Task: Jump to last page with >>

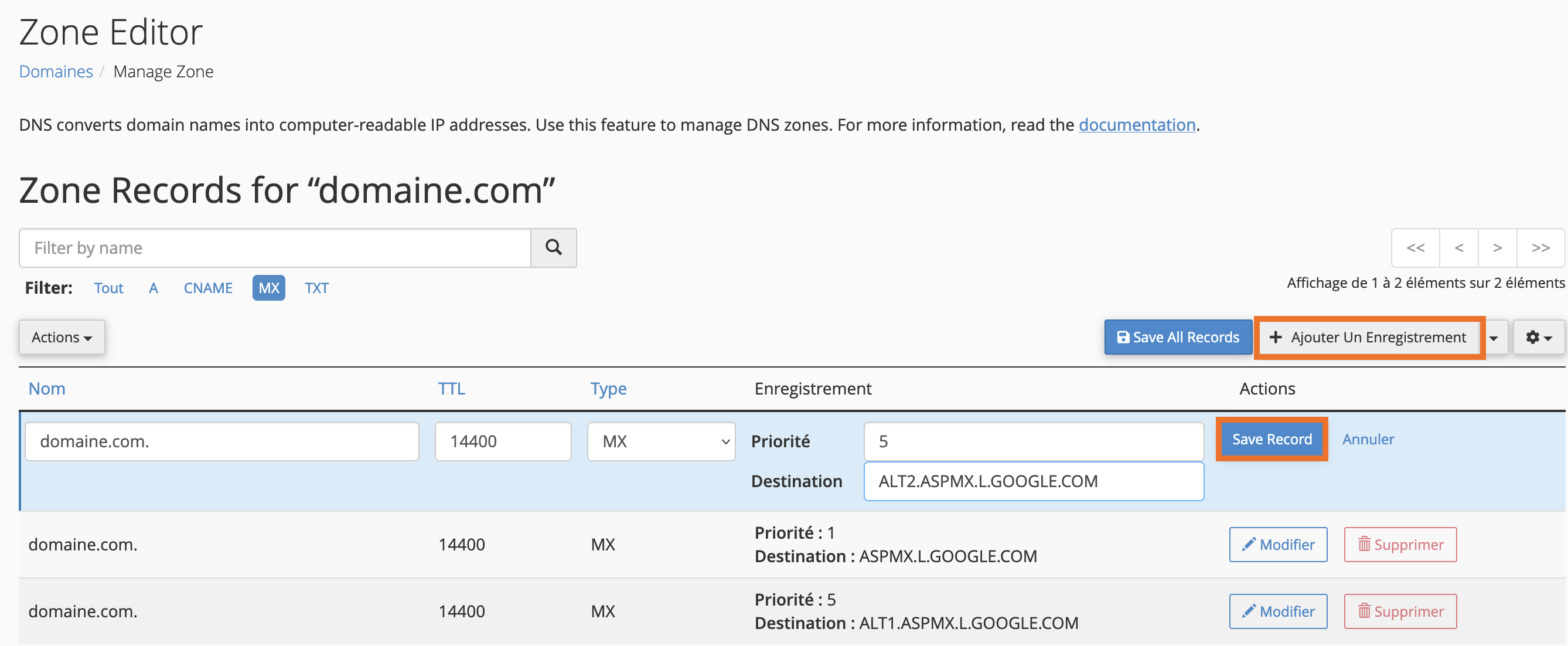Action: [1540, 248]
